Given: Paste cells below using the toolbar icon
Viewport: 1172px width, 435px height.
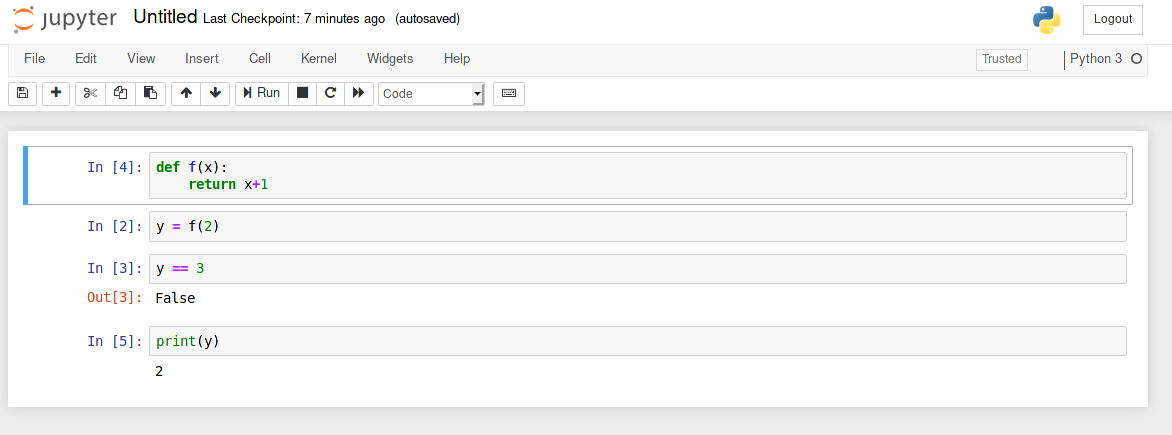Looking at the screenshot, I should pos(150,93).
